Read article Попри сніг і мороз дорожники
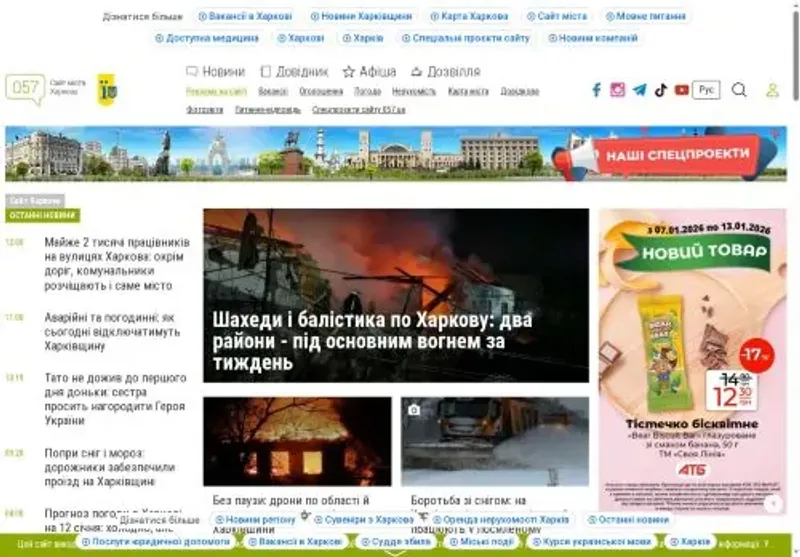The image size is (800, 557). pyautogui.click(x=110, y=467)
